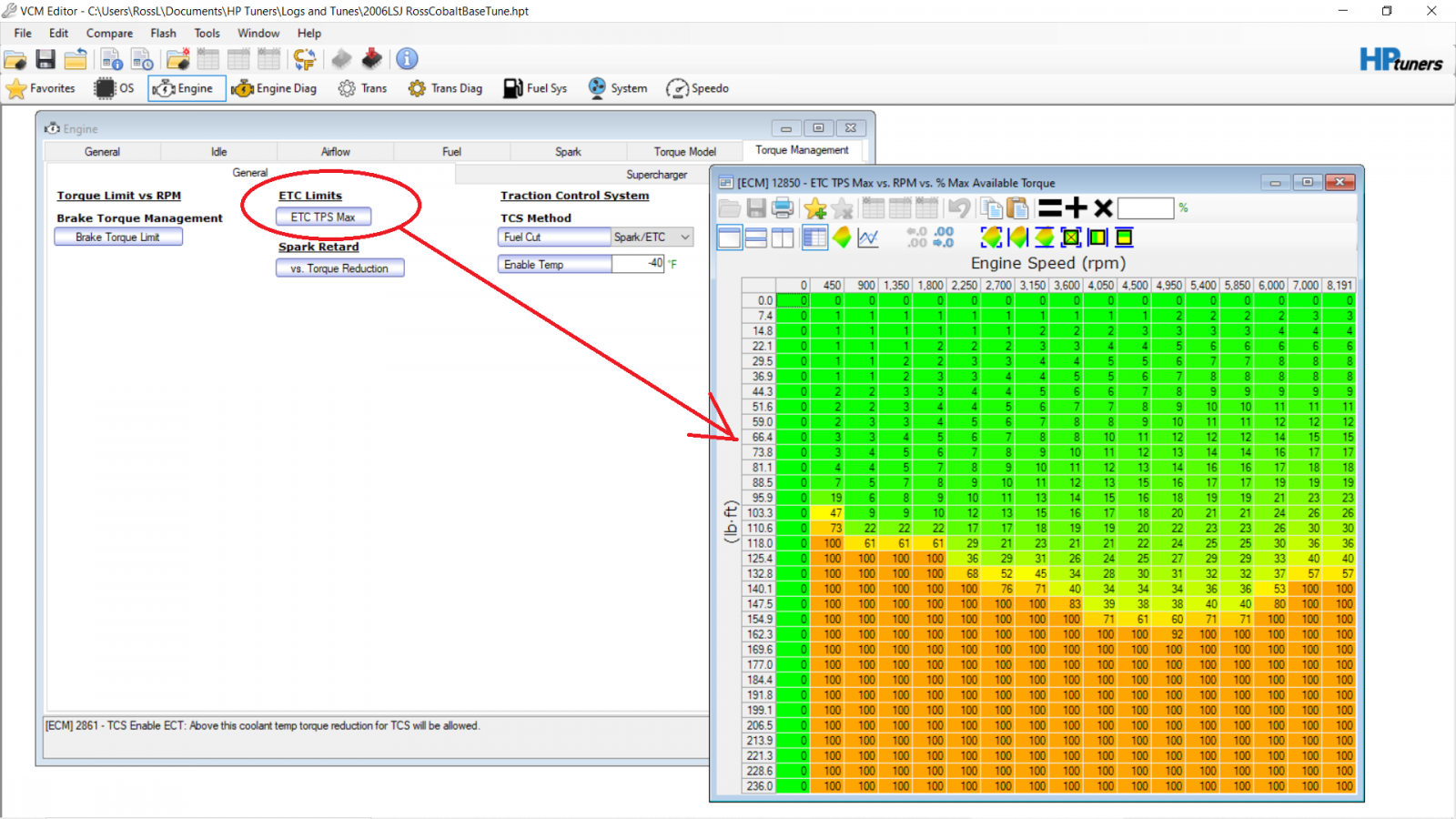The width and height of the screenshot is (1456, 819).
Task: Open the System section
Action: [x=617, y=88]
